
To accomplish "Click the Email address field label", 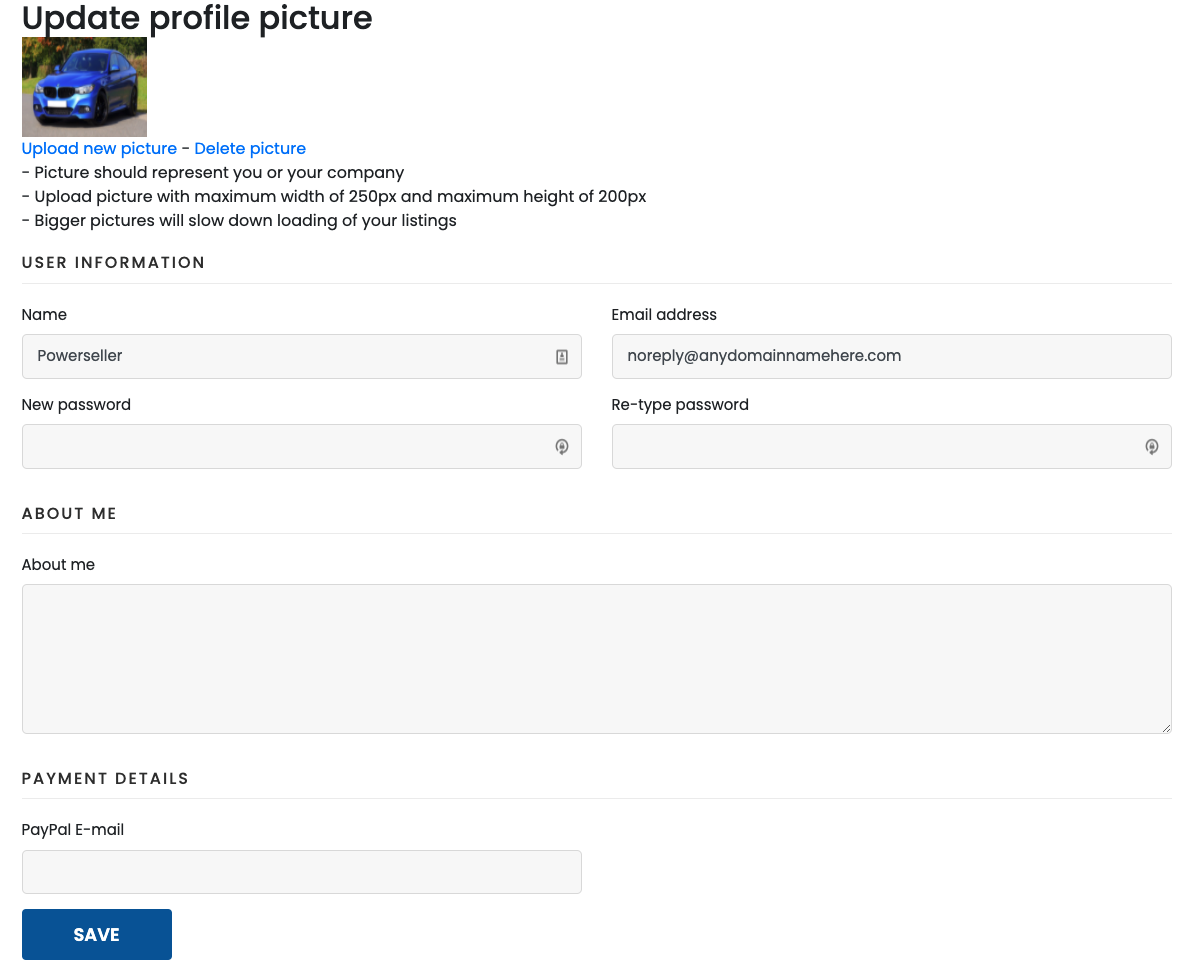I will 663,314.
